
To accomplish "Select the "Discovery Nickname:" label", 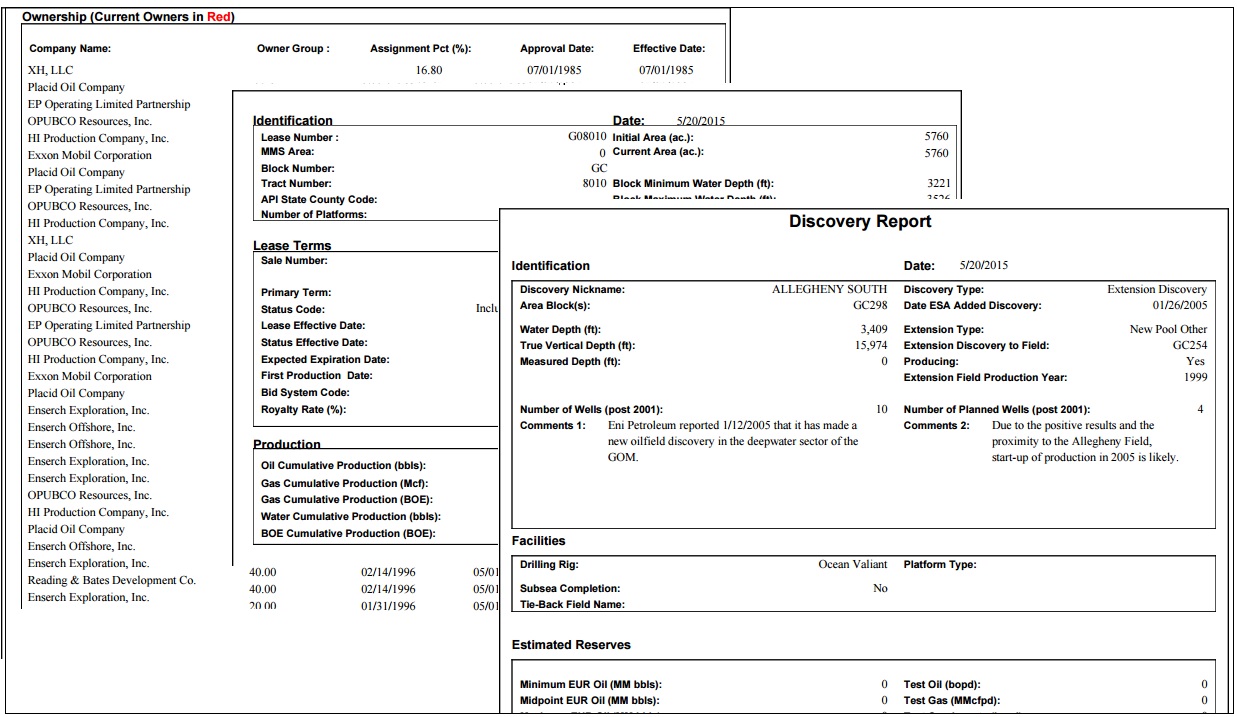I will (x=572, y=290).
